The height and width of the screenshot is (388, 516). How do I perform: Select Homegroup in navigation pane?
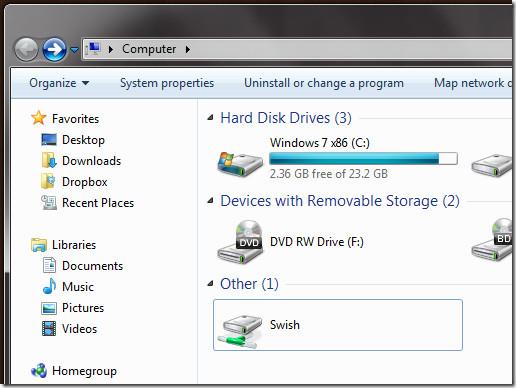pos(84,371)
